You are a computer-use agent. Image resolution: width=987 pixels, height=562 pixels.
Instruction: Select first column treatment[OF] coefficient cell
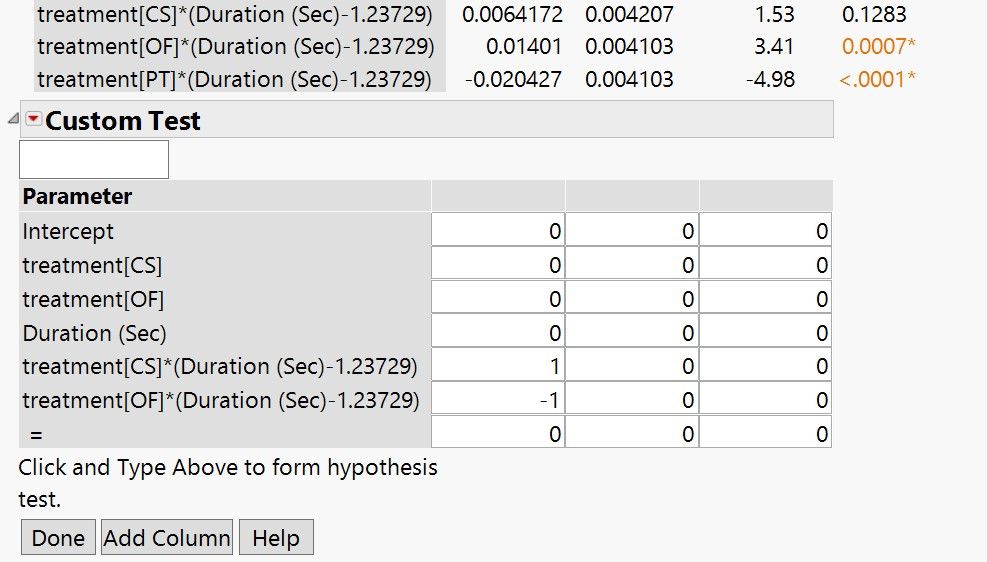click(498, 299)
